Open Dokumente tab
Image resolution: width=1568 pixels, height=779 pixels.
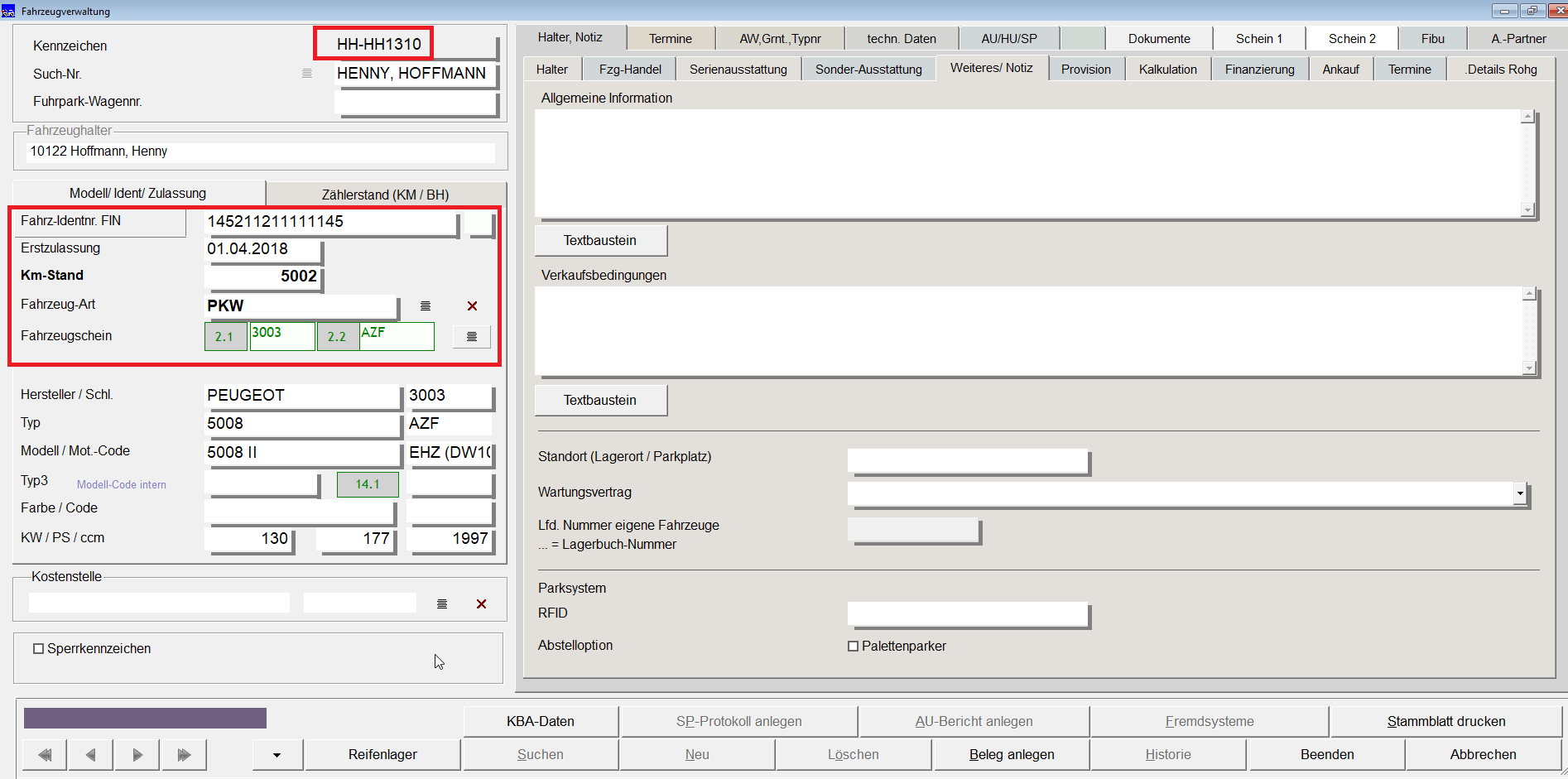click(1159, 39)
